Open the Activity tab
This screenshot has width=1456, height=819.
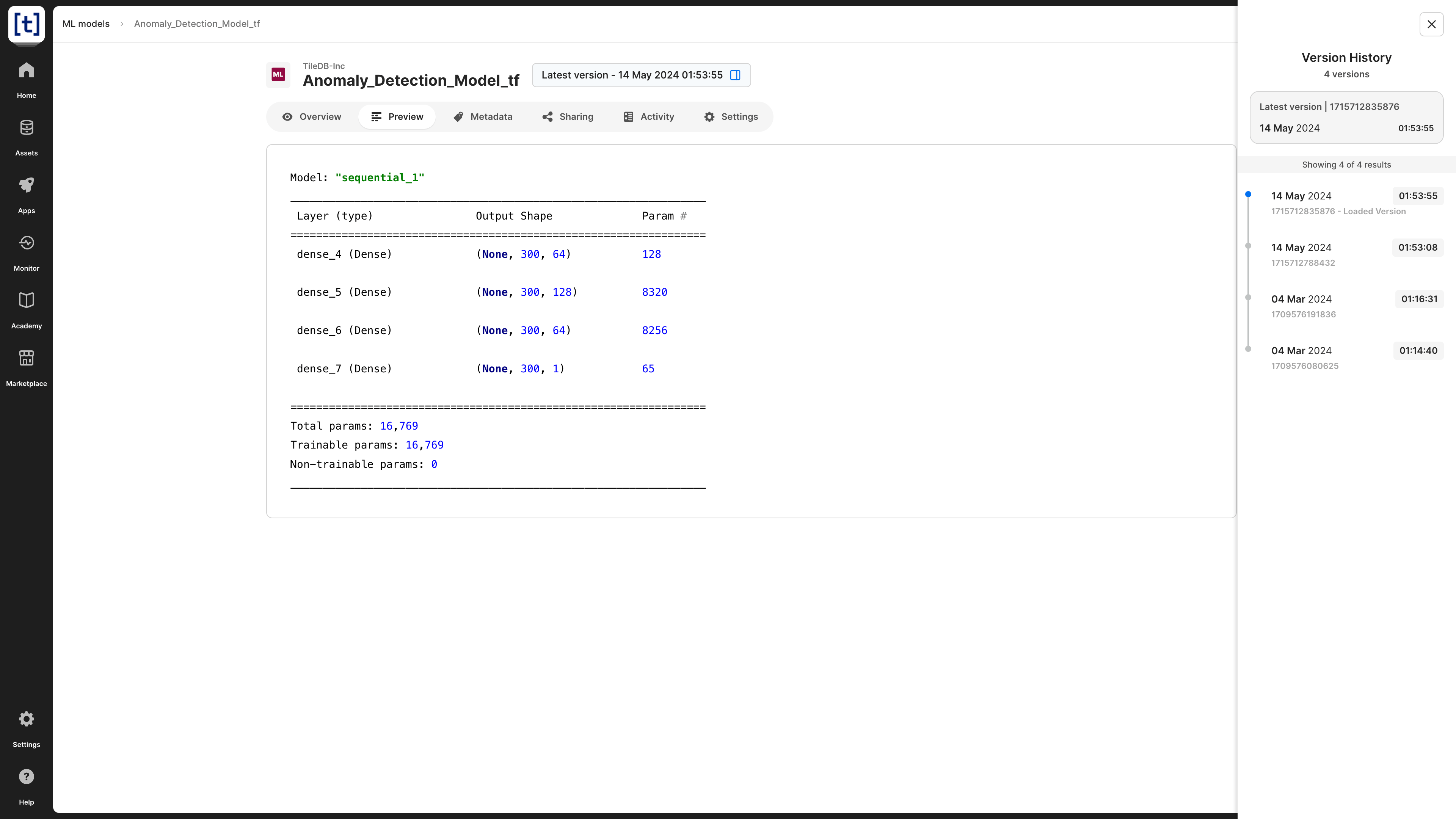649,117
